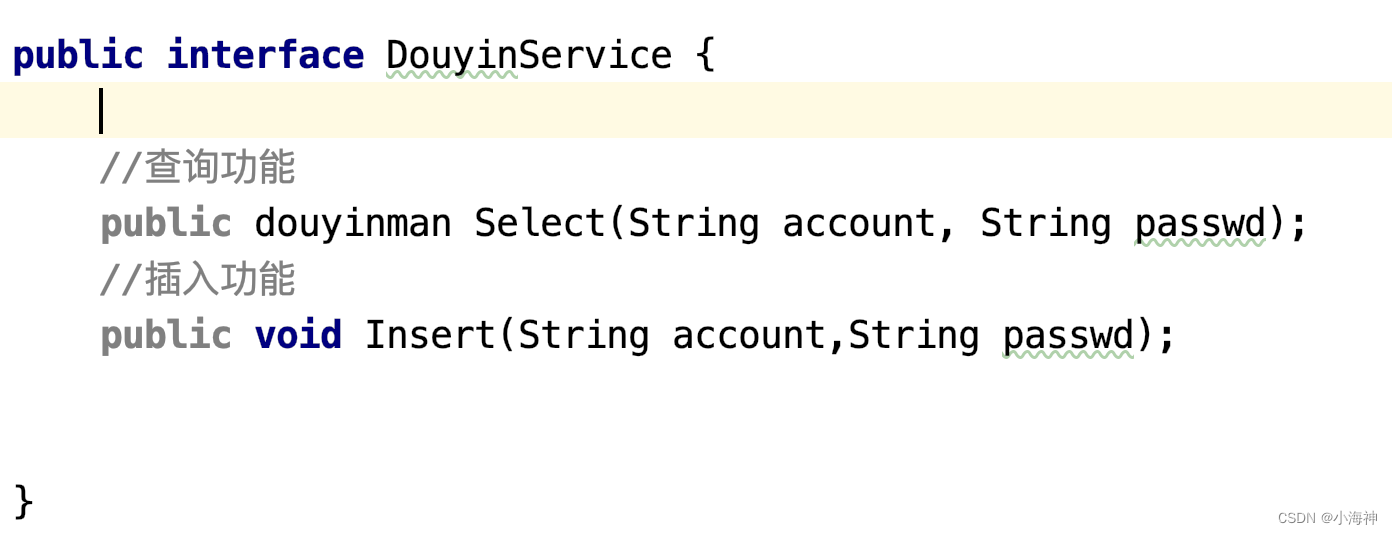
Task: Place cursor on the empty highlighted line
Action: [x=696, y=110]
